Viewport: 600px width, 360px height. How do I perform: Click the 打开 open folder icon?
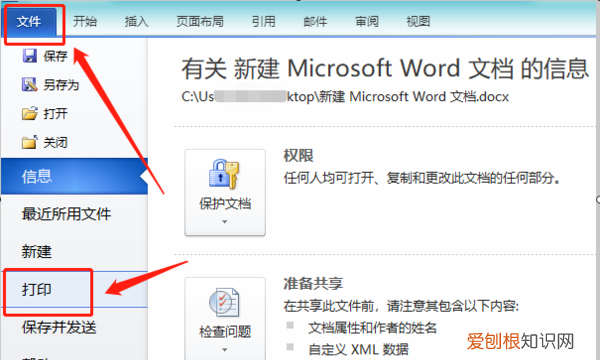tap(29, 113)
